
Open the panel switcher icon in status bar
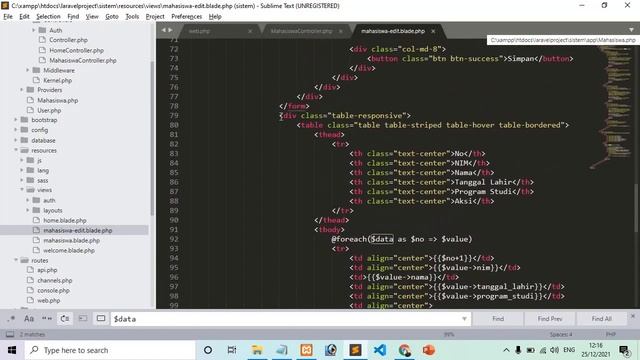coord(10,334)
